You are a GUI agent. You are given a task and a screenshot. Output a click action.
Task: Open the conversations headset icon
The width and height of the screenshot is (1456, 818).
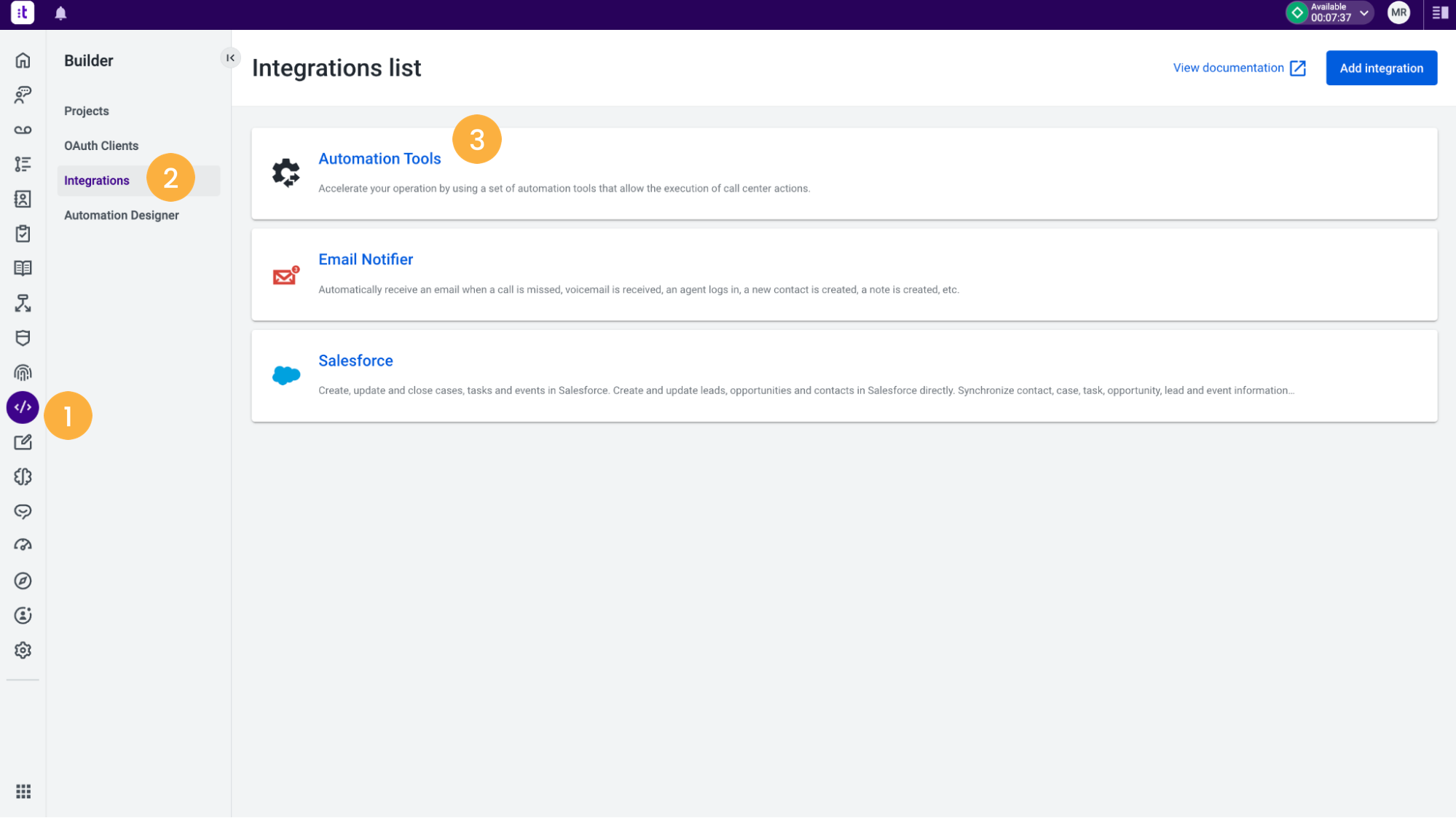point(23,95)
